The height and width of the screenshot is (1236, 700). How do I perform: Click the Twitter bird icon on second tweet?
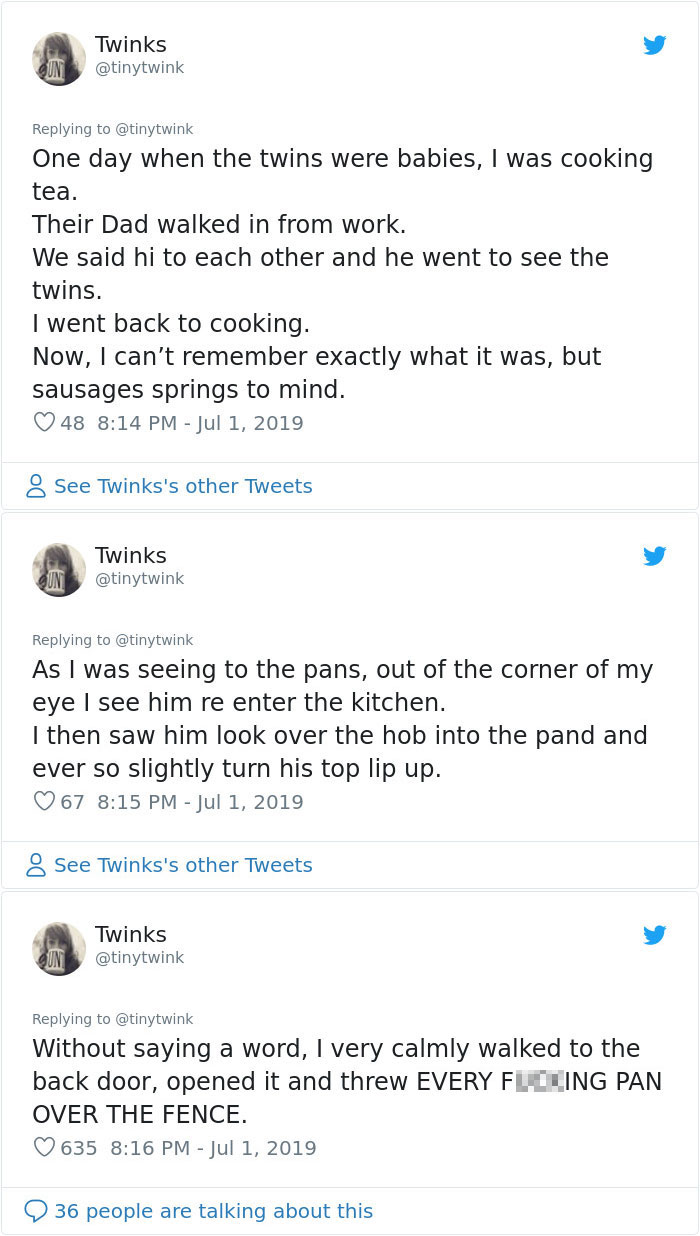point(655,556)
